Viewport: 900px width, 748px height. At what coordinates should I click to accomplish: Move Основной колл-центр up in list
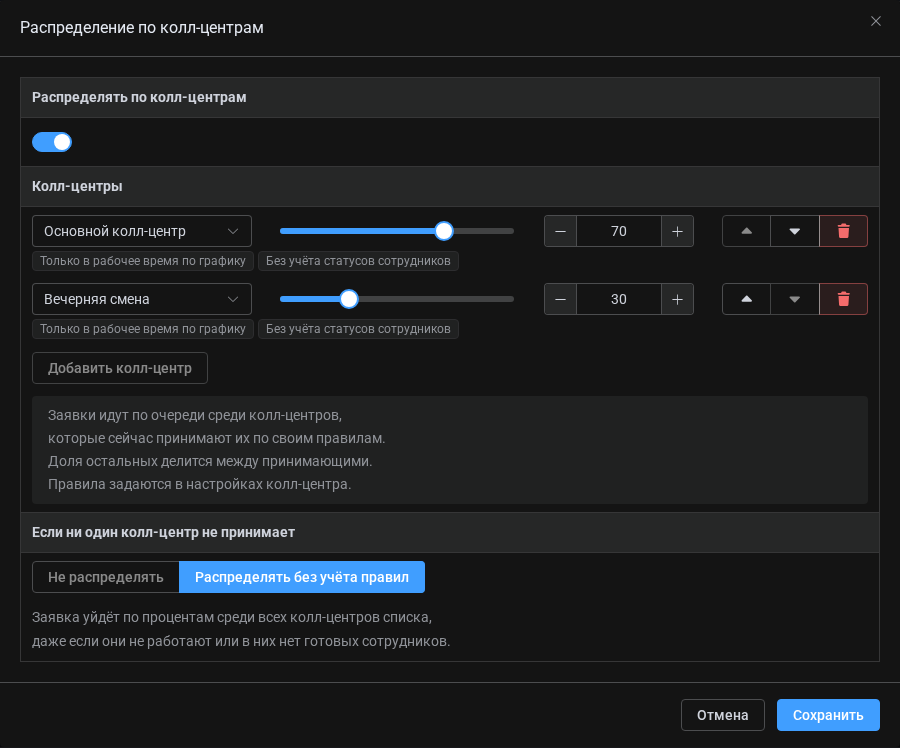[x=746, y=231]
